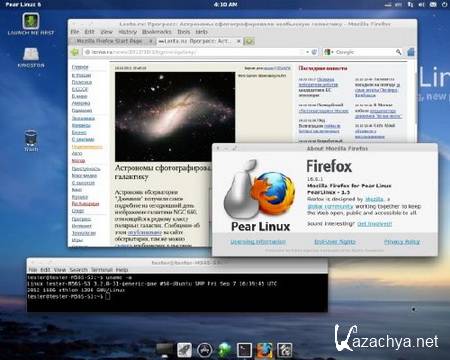Click the Google search engine icon
This screenshot has width=450, height=360.
tap(328, 52)
